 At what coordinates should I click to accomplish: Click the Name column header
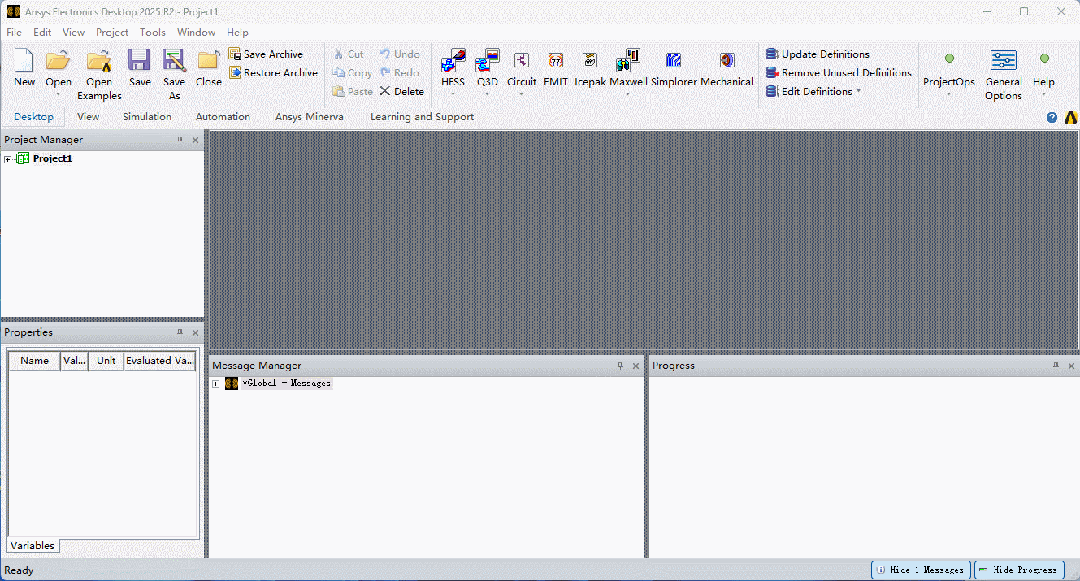34,361
